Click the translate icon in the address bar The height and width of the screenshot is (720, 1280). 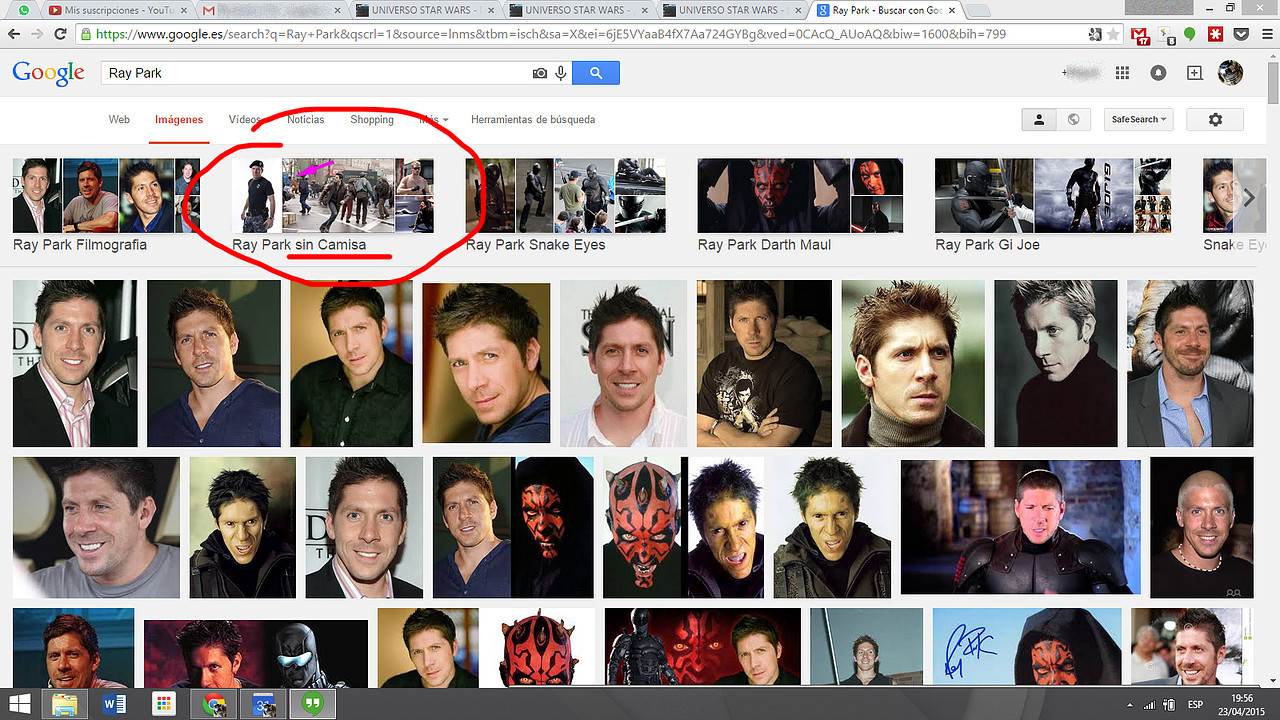click(1095, 34)
